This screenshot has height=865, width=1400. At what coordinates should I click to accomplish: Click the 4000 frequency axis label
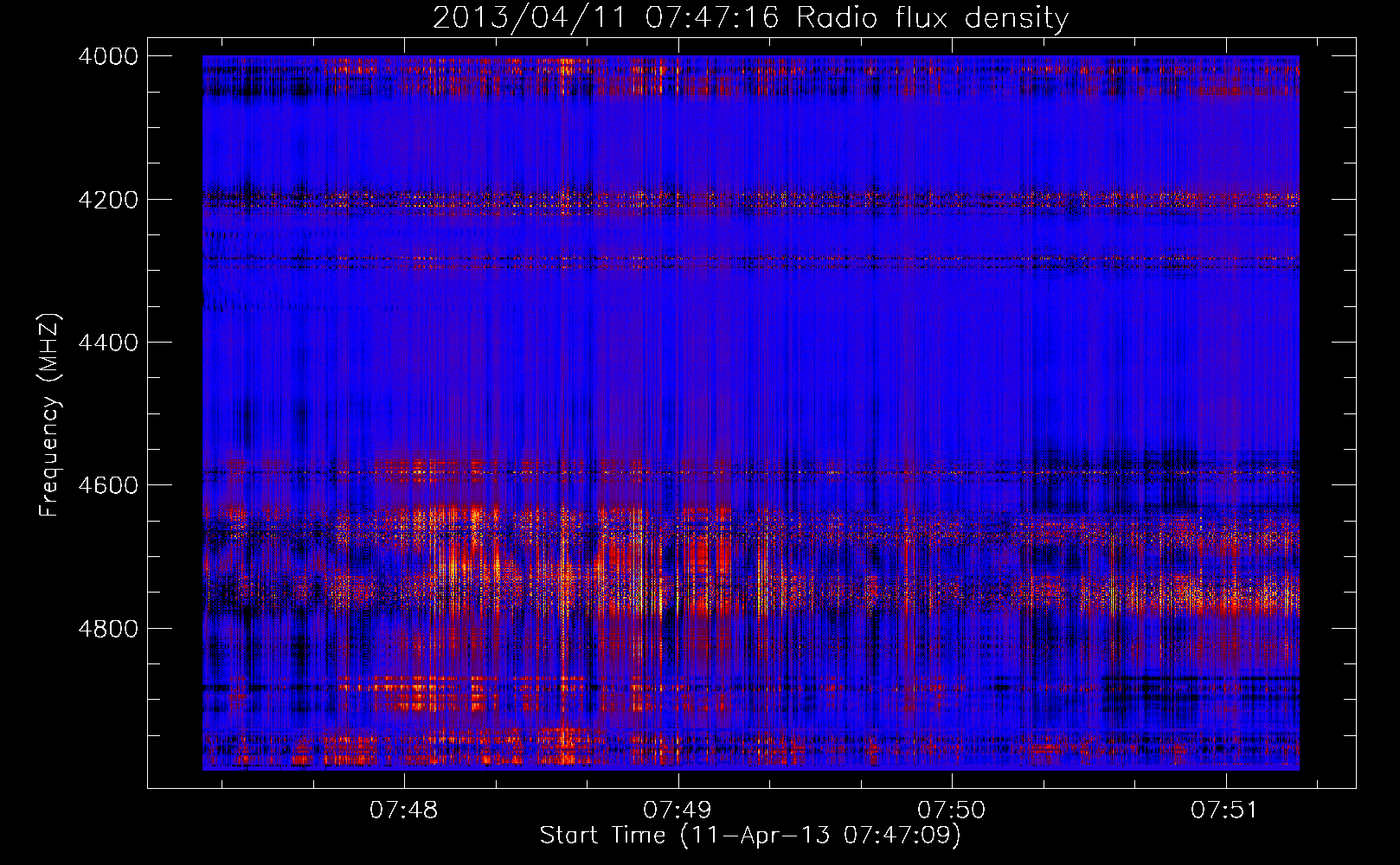coord(108,56)
